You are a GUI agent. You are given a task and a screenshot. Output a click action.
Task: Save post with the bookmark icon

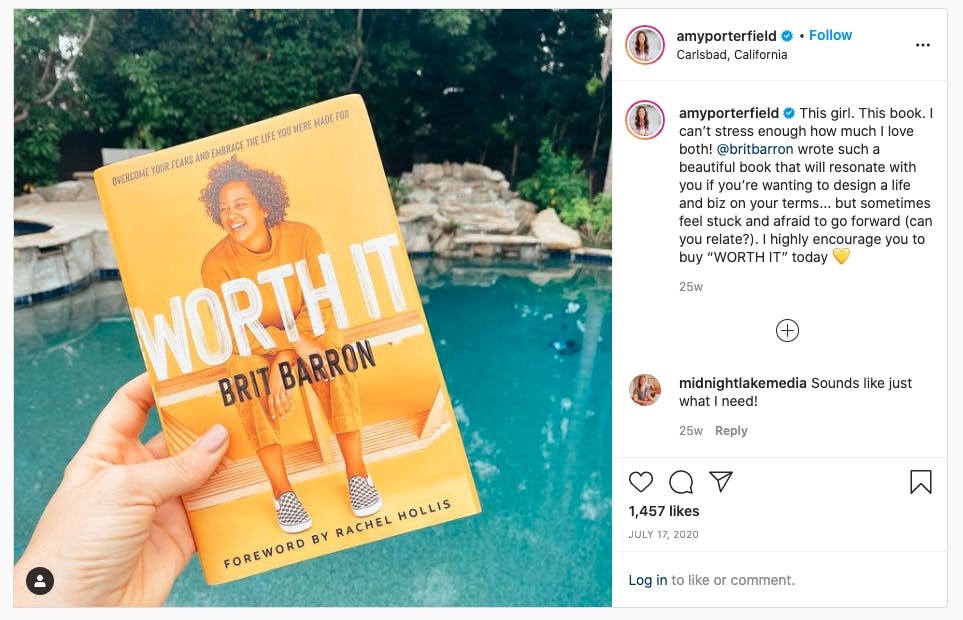tap(921, 482)
